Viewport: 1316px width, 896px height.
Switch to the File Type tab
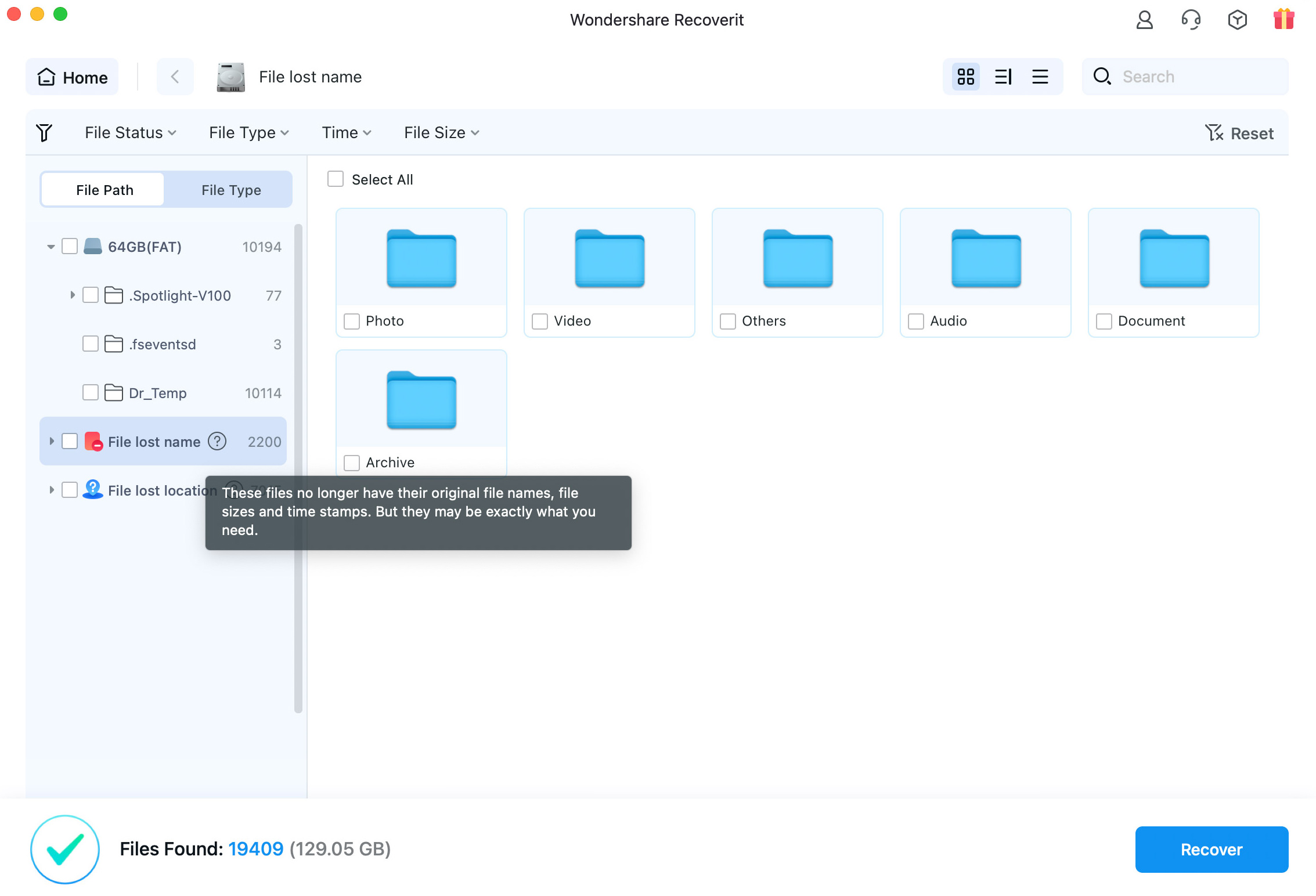click(231, 190)
